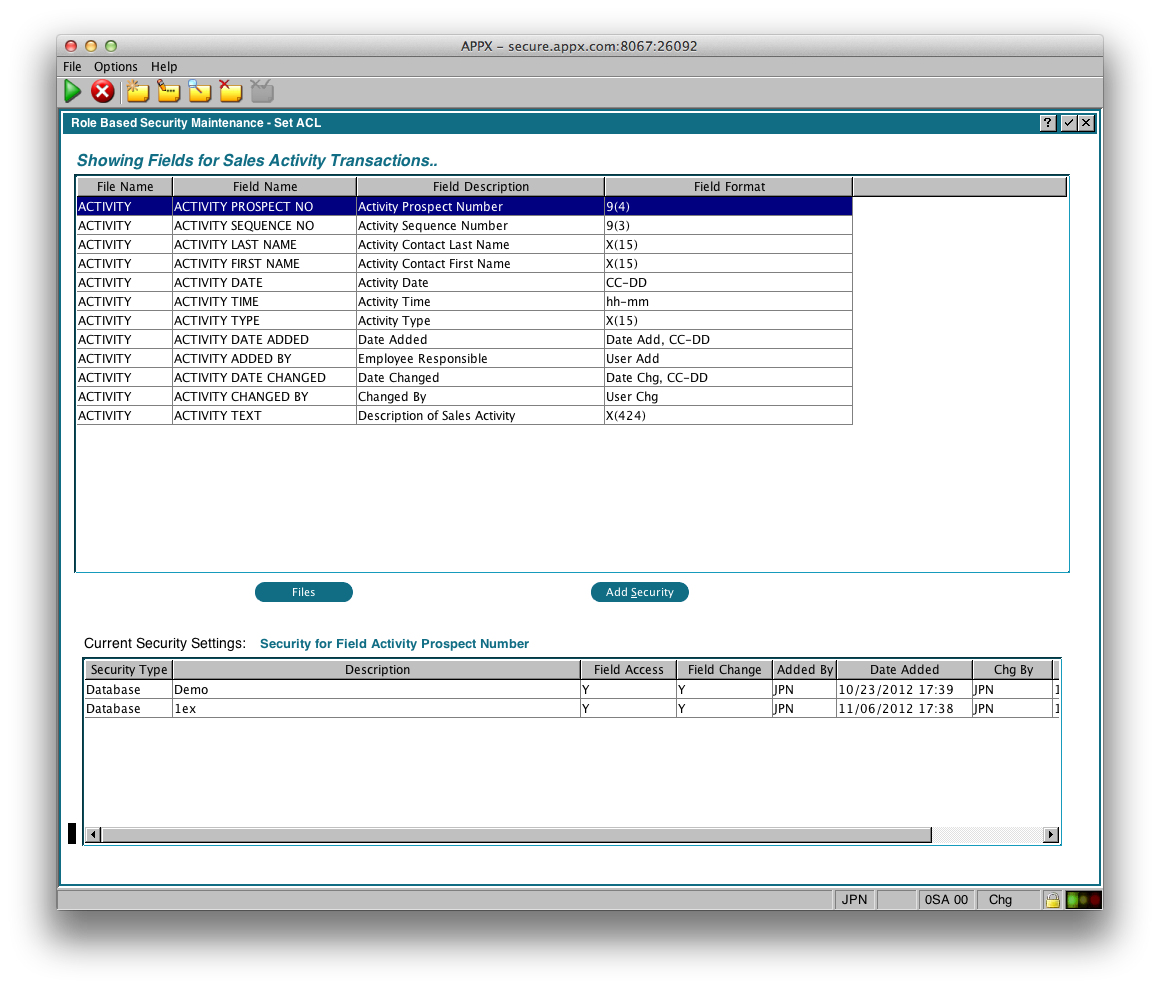Open the Inquire mode magnifier note icon
1160x989 pixels.
tap(200, 92)
